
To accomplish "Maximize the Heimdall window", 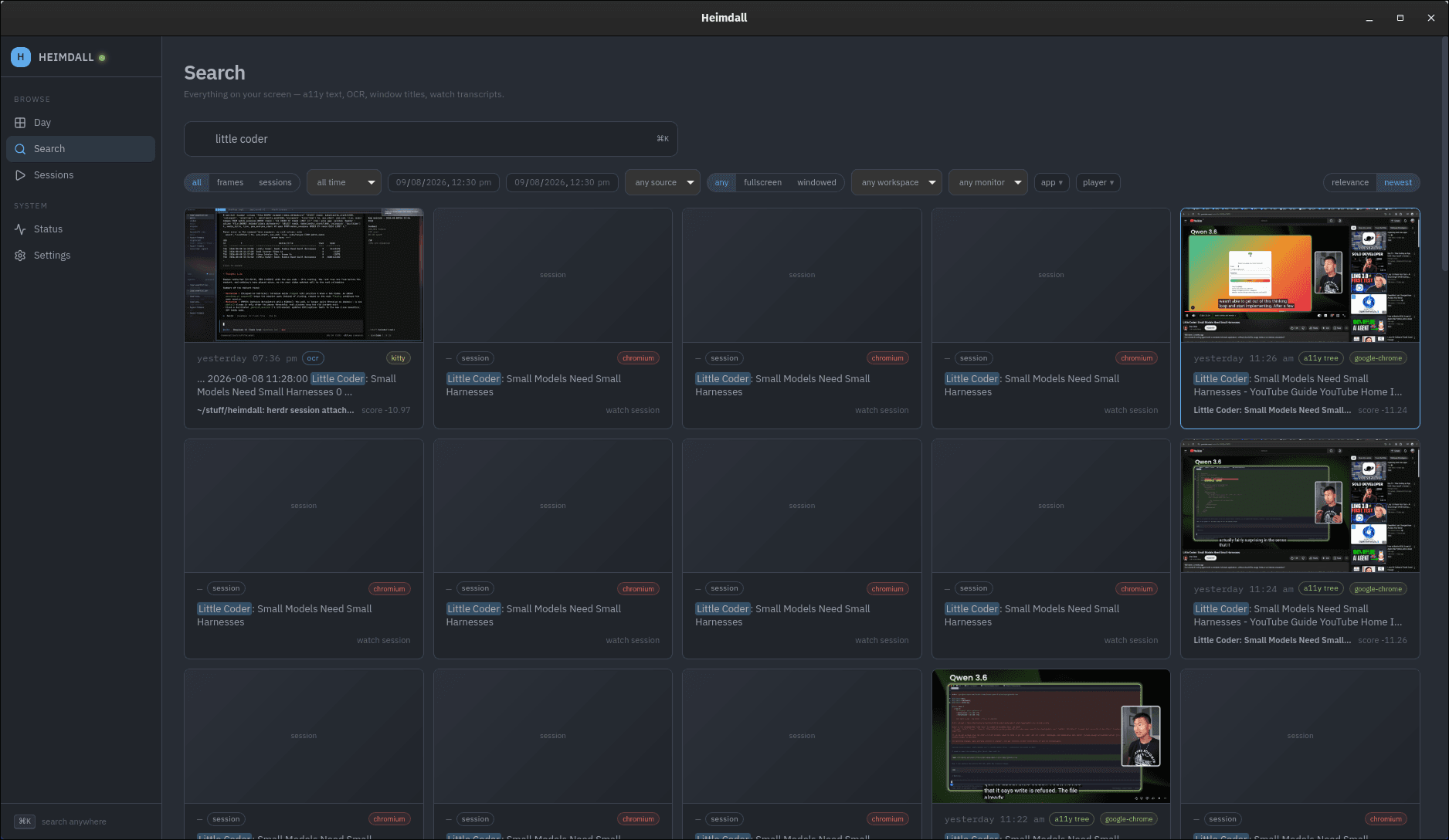I will click(1400, 18).
